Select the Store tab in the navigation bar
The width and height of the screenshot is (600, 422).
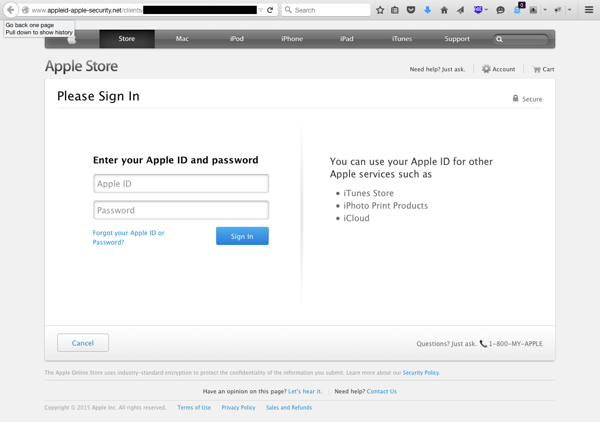(x=127, y=39)
